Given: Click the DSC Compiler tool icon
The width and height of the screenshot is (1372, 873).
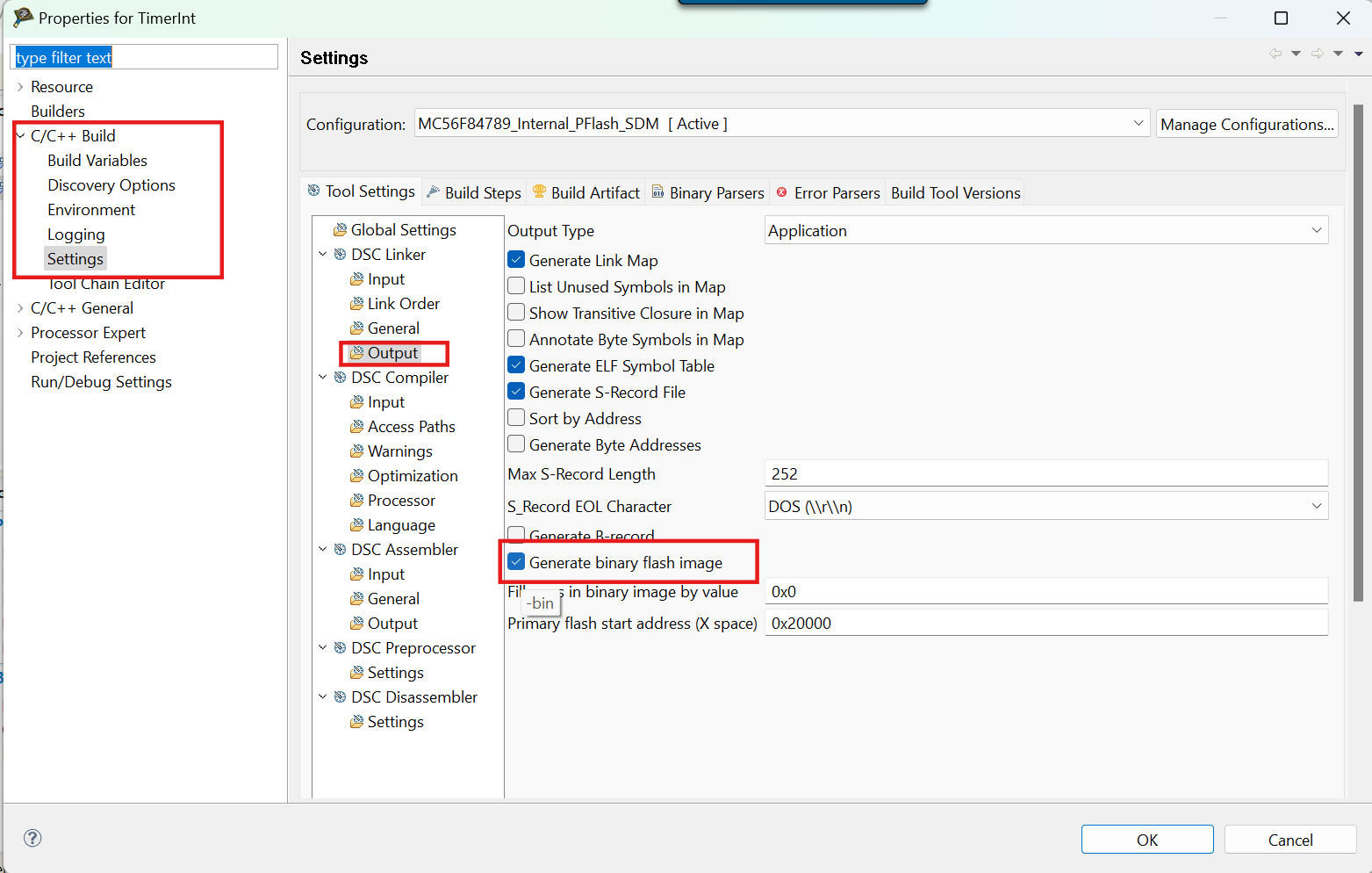Looking at the screenshot, I should [x=340, y=377].
